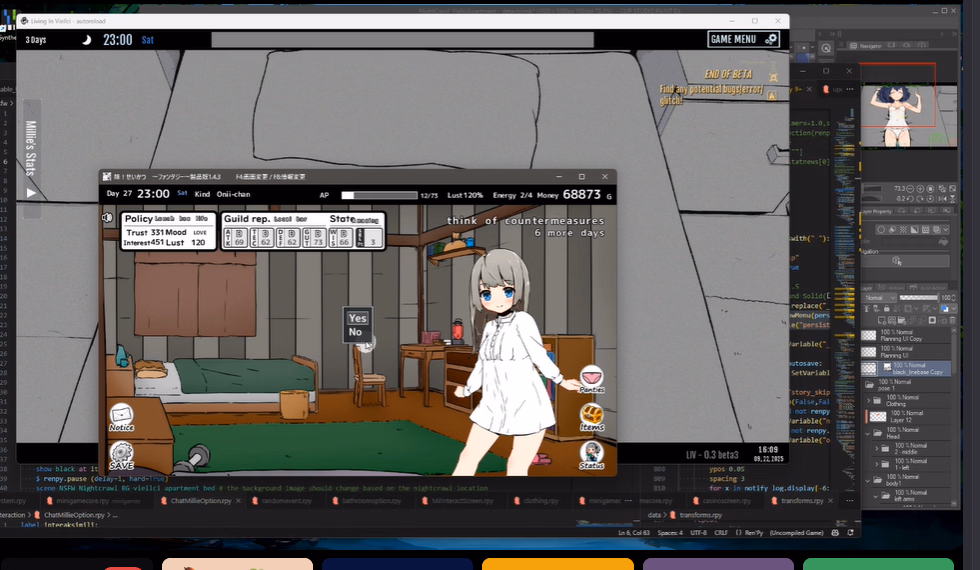Choose No in the confirmation prompt
The width and height of the screenshot is (980, 570).
coord(356,332)
